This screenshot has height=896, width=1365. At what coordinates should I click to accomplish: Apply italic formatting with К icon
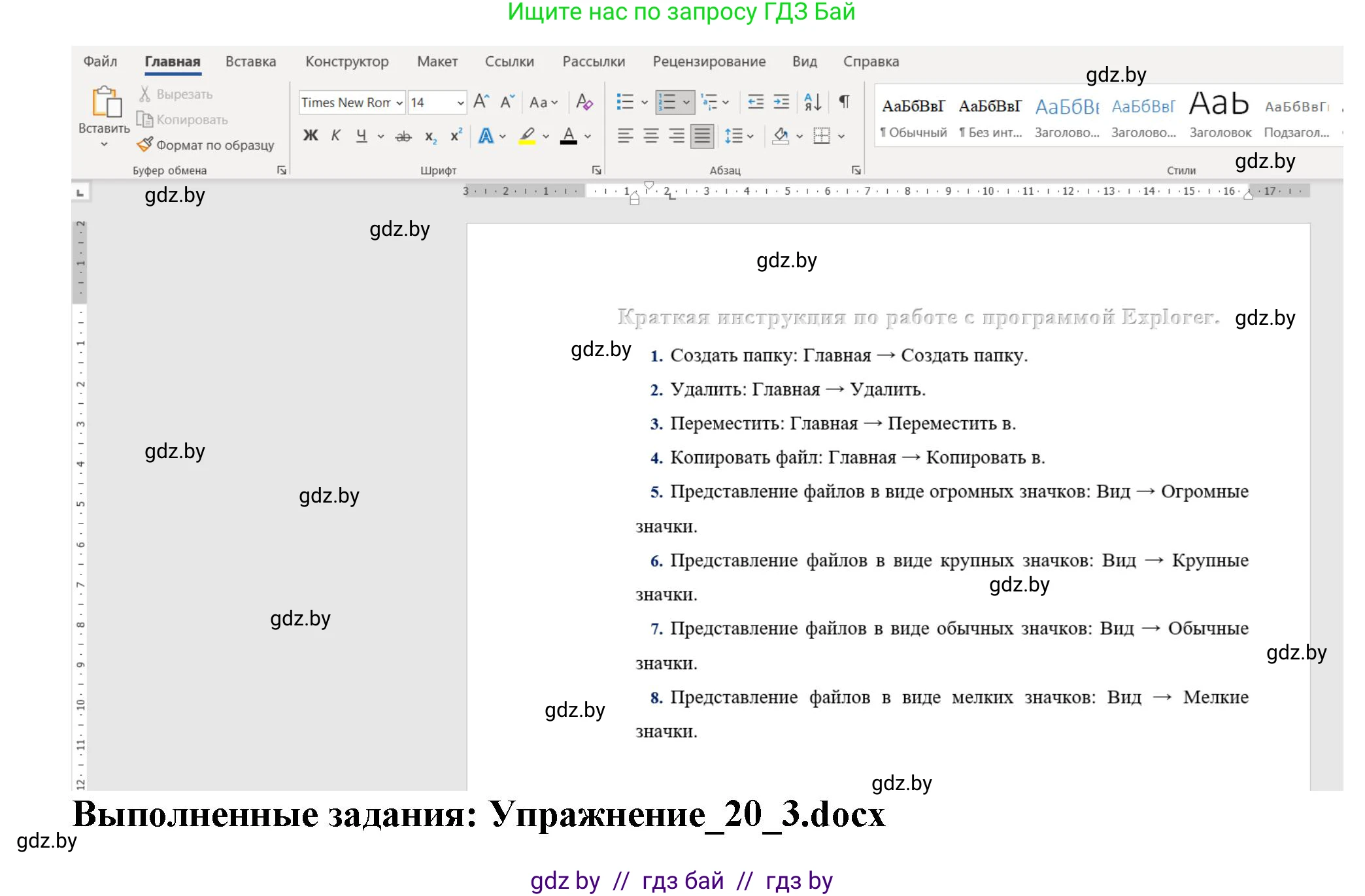pos(335,135)
